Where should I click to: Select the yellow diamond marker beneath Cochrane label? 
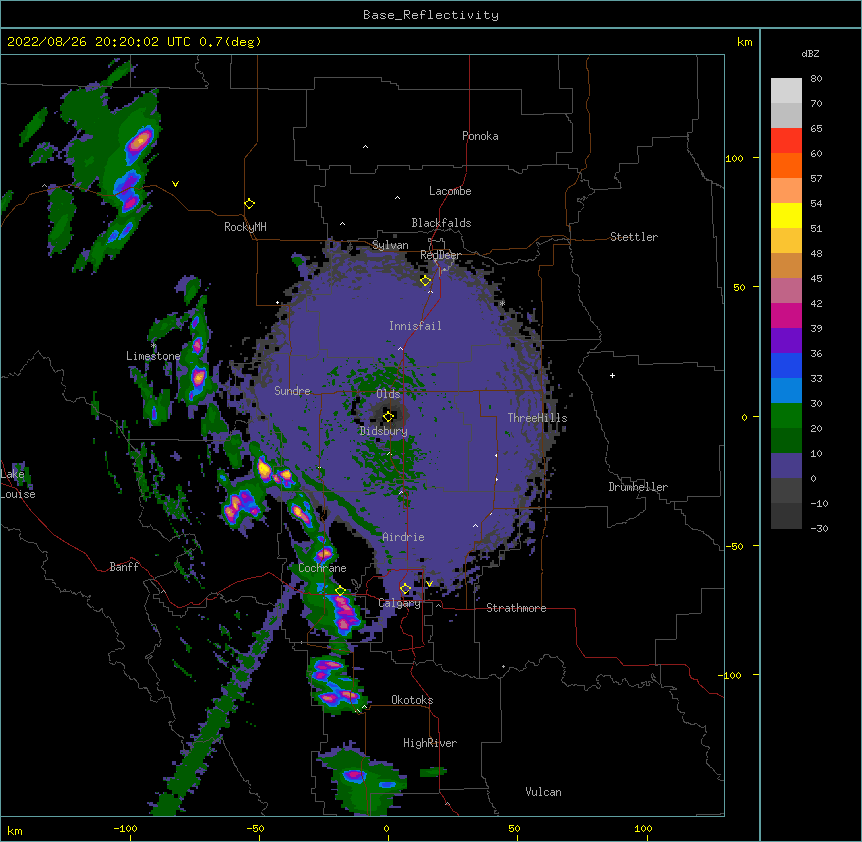(x=340, y=591)
